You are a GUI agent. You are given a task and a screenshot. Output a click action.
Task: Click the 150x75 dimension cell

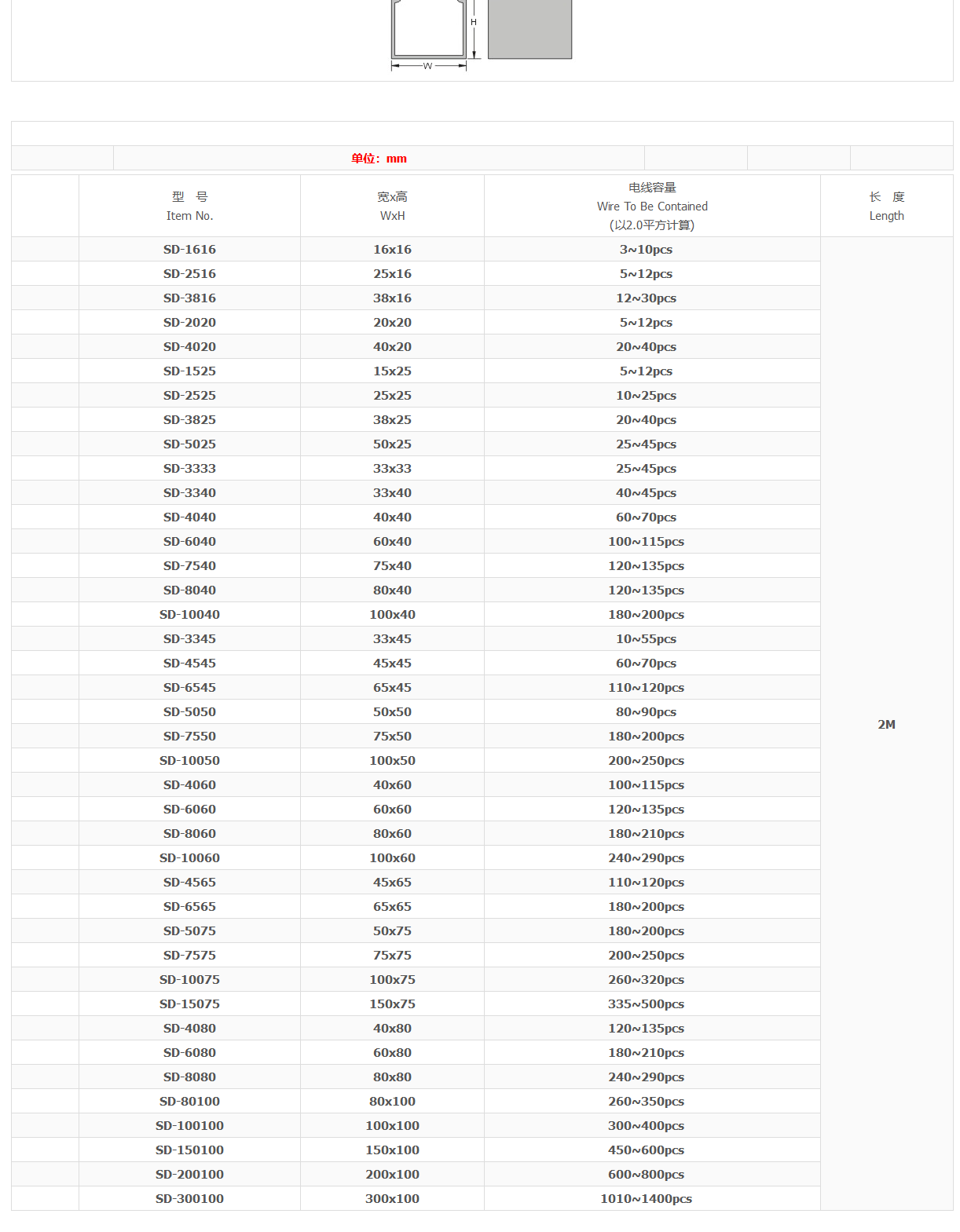click(392, 1004)
